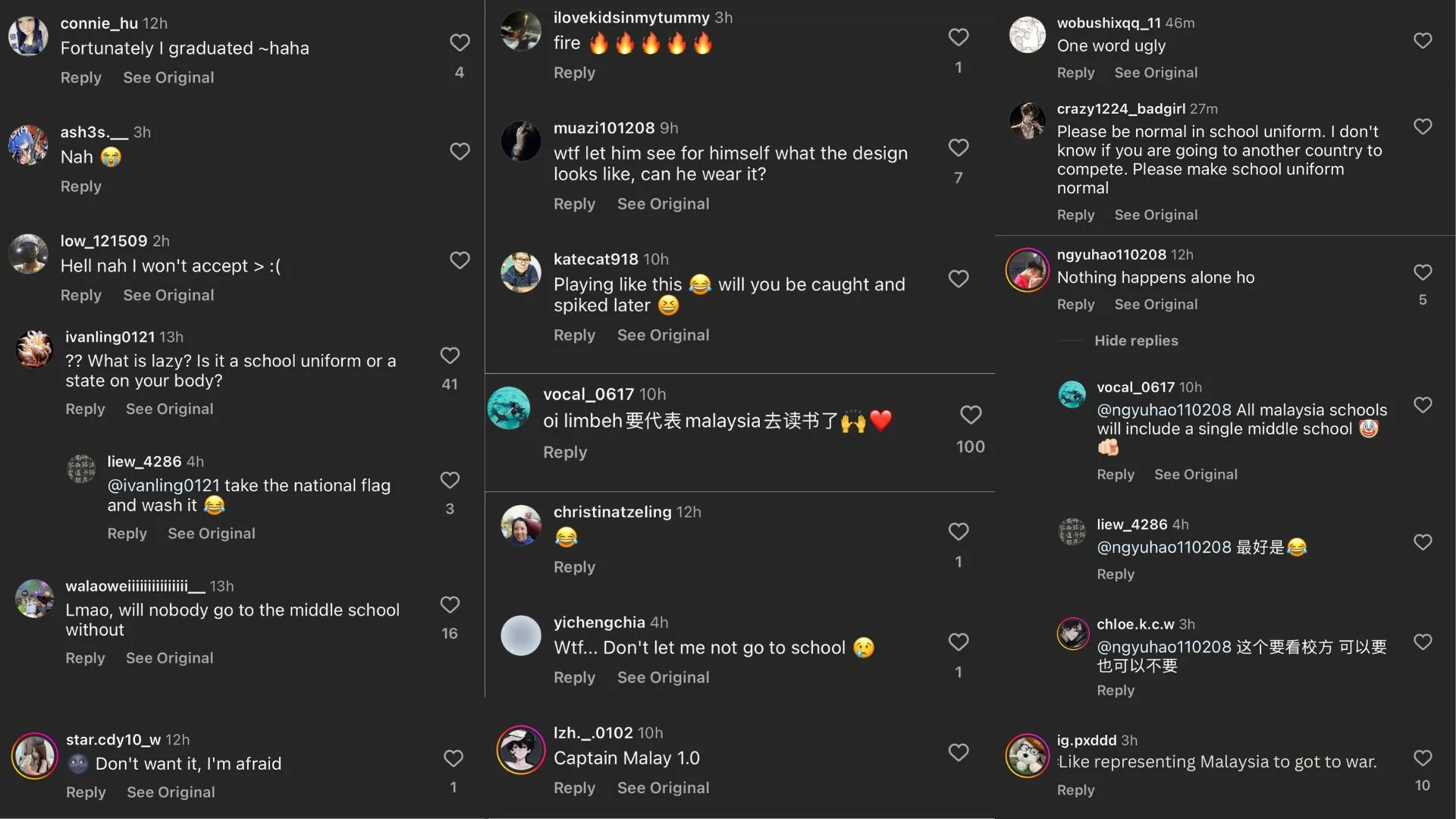
Task: Like muazi101208's design comment
Action: pyautogui.click(x=959, y=147)
